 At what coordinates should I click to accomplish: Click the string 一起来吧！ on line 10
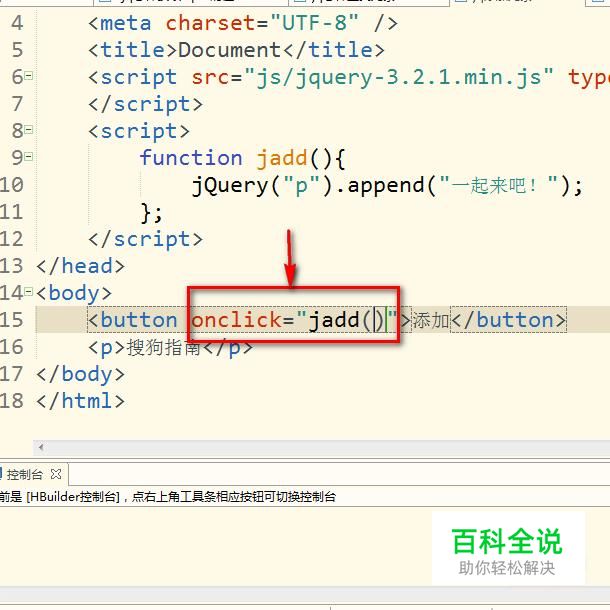tap(499, 185)
